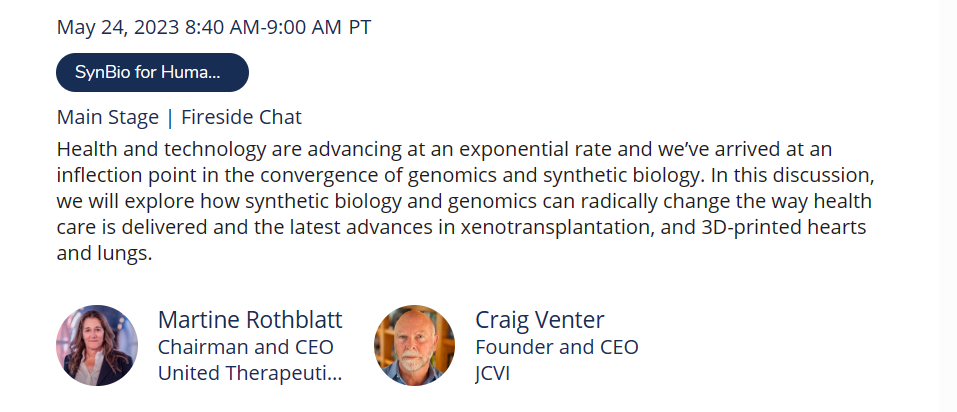Screen dimensions: 957x412
Task: Click the Fireside Chat session type text
Action: coord(241,117)
